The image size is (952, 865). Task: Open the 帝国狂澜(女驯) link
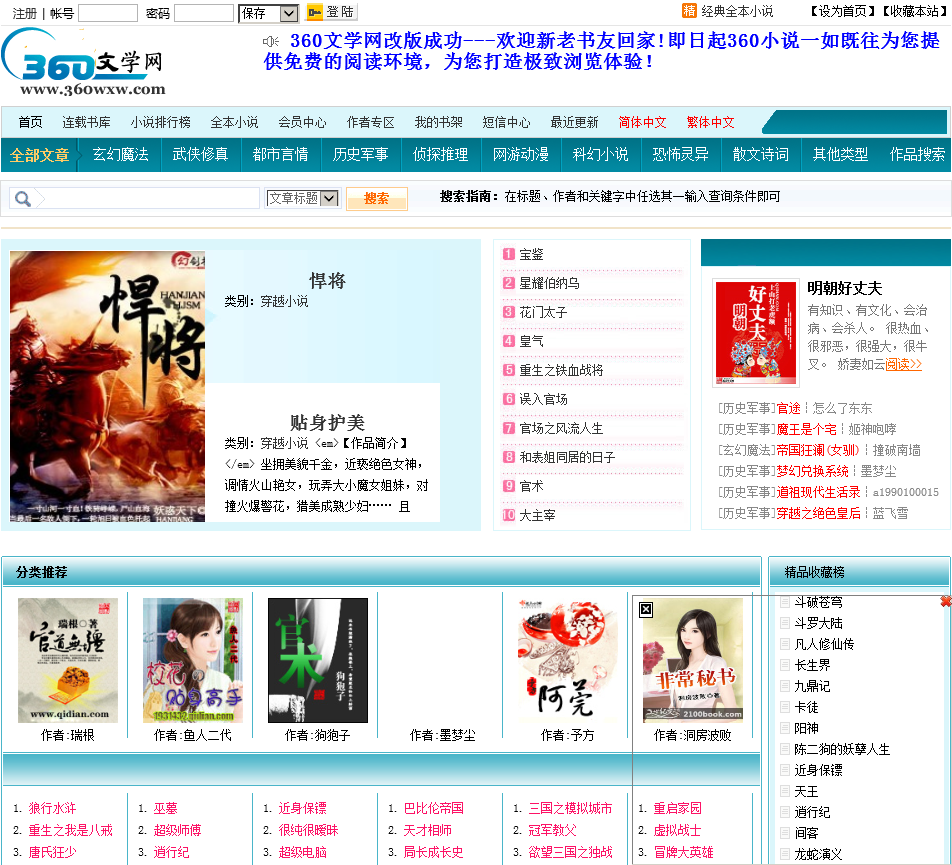point(818,450)
